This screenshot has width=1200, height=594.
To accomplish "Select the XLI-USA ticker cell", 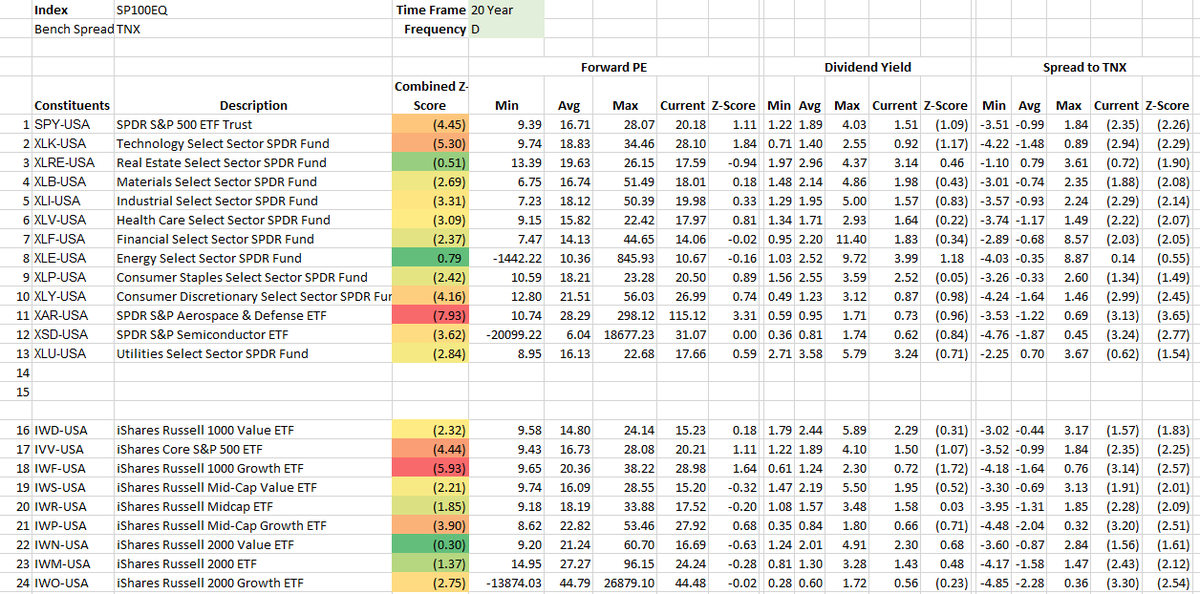I will pos(73,200).
